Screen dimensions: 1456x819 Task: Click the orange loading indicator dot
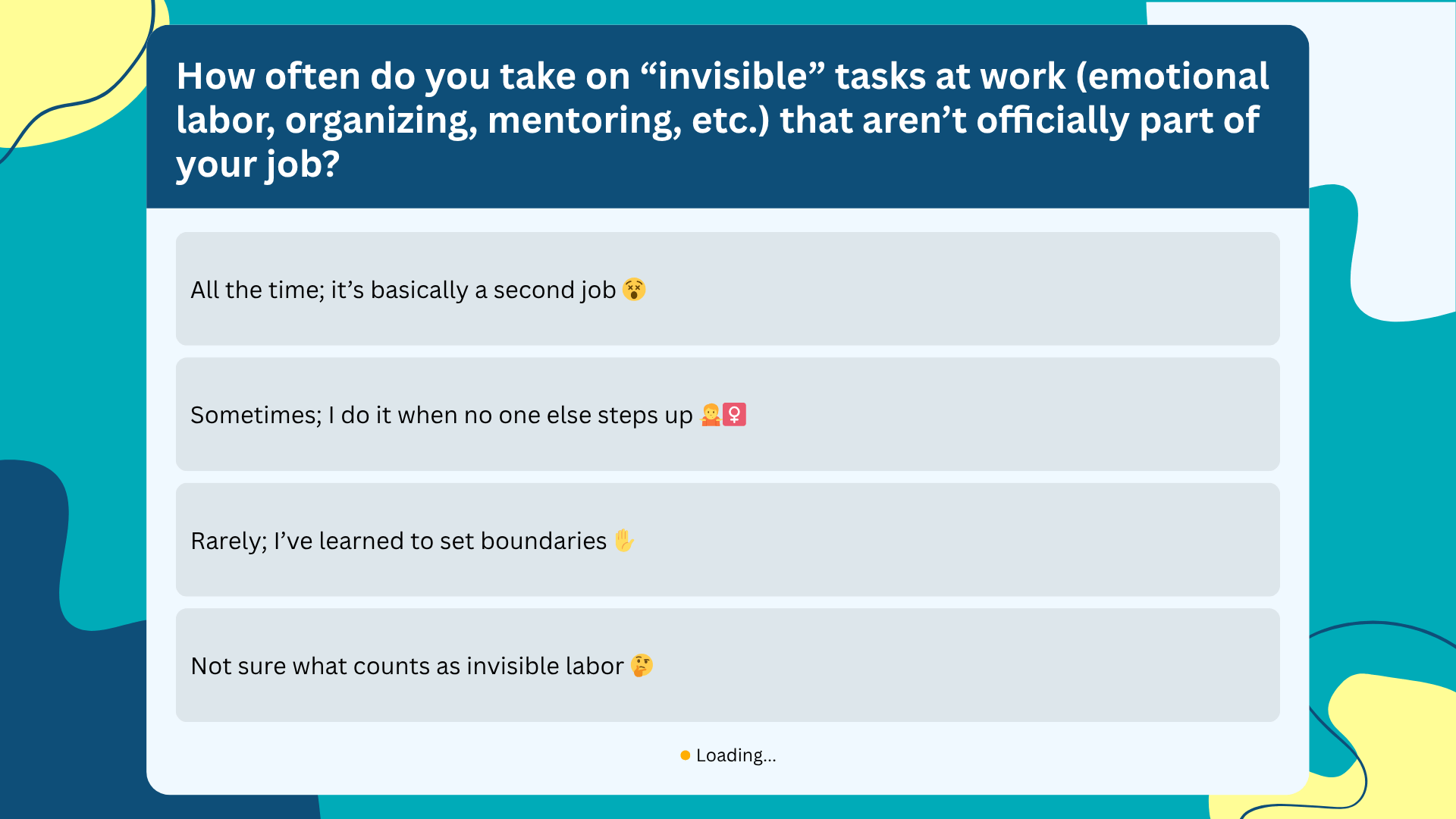coord(686,755)
